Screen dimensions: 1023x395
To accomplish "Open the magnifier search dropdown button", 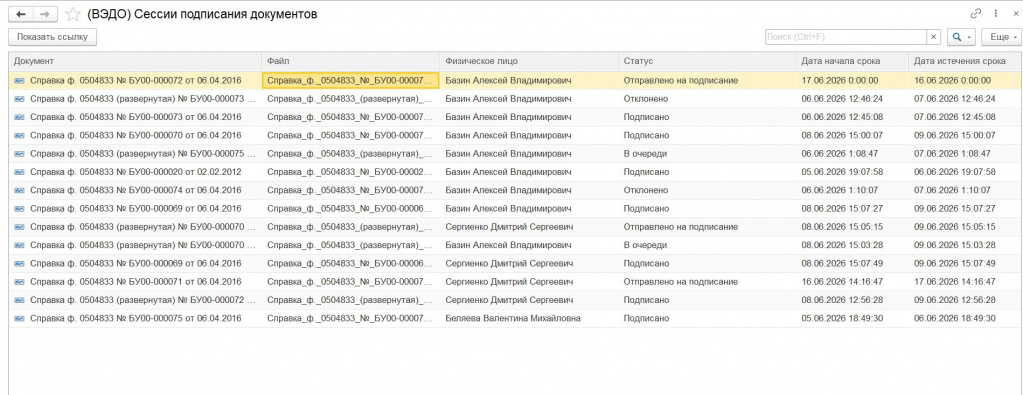I will pos(960,37).
